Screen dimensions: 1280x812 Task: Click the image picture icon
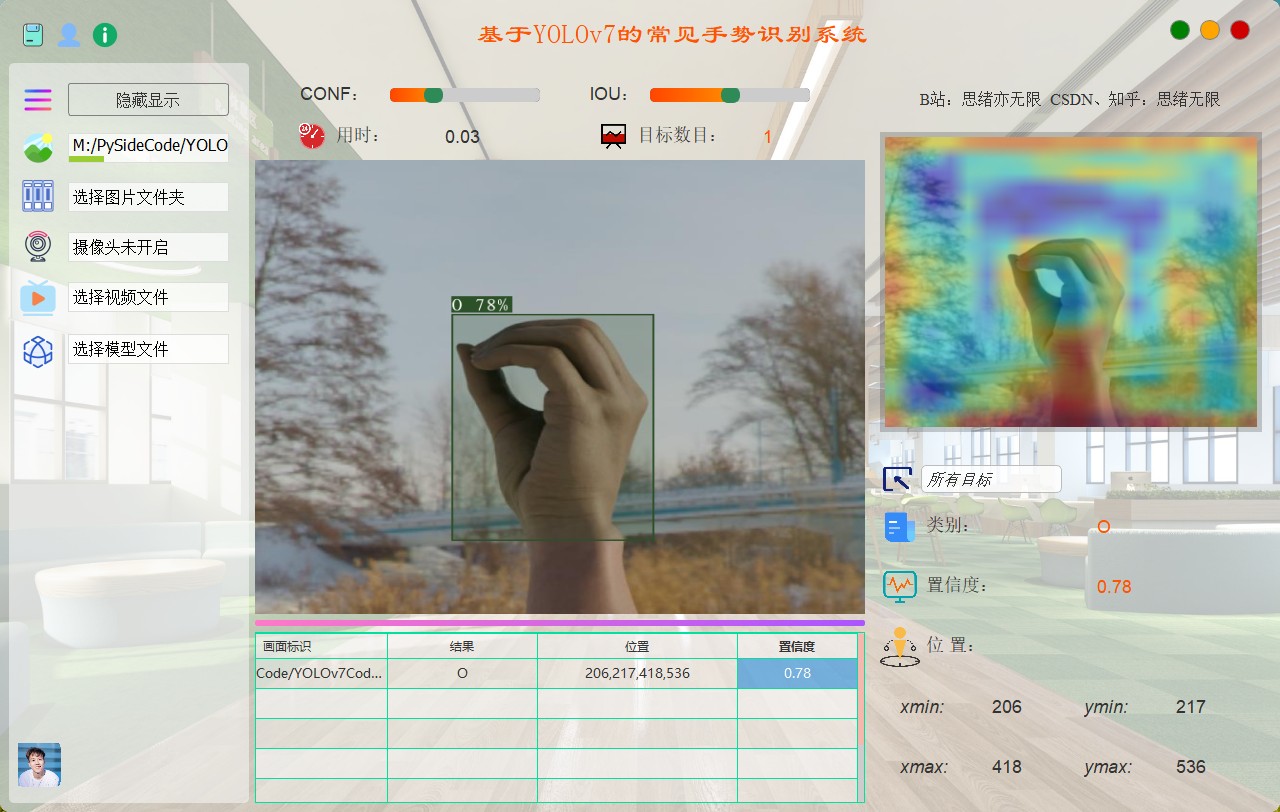pos(38,147)
